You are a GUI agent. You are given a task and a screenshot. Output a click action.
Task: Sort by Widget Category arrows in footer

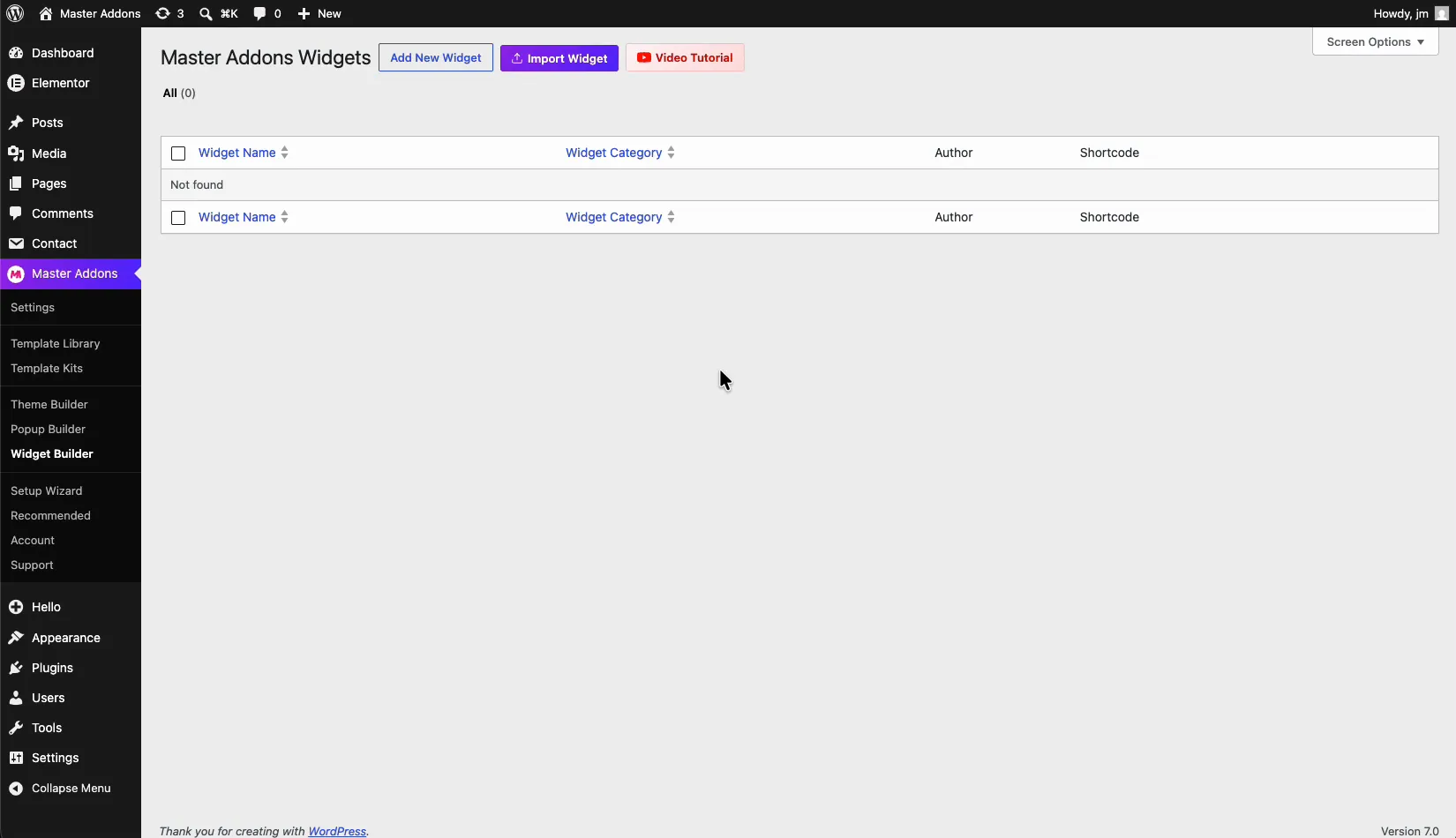tap(671, 217)
